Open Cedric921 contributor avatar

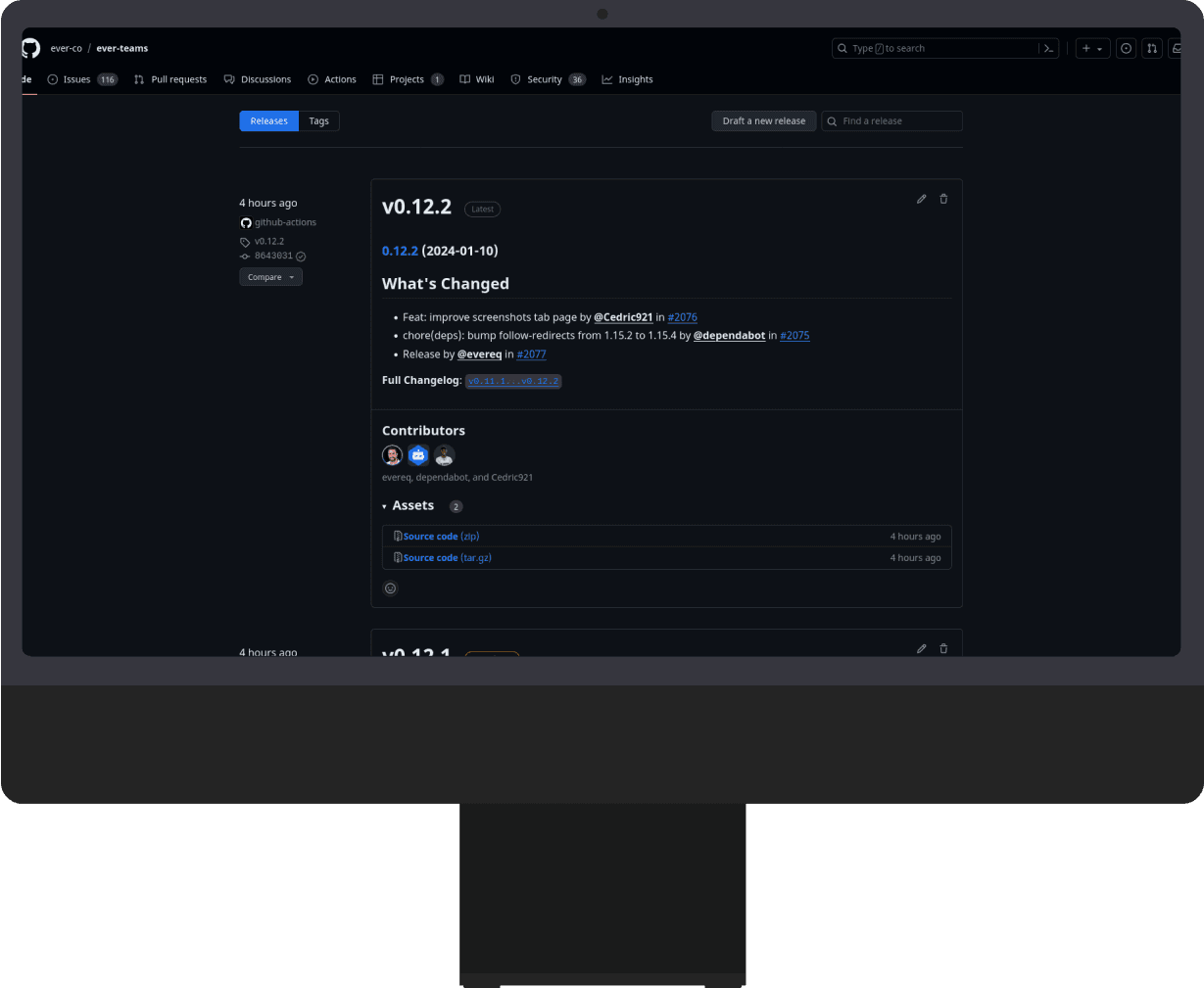coord(445,455)
